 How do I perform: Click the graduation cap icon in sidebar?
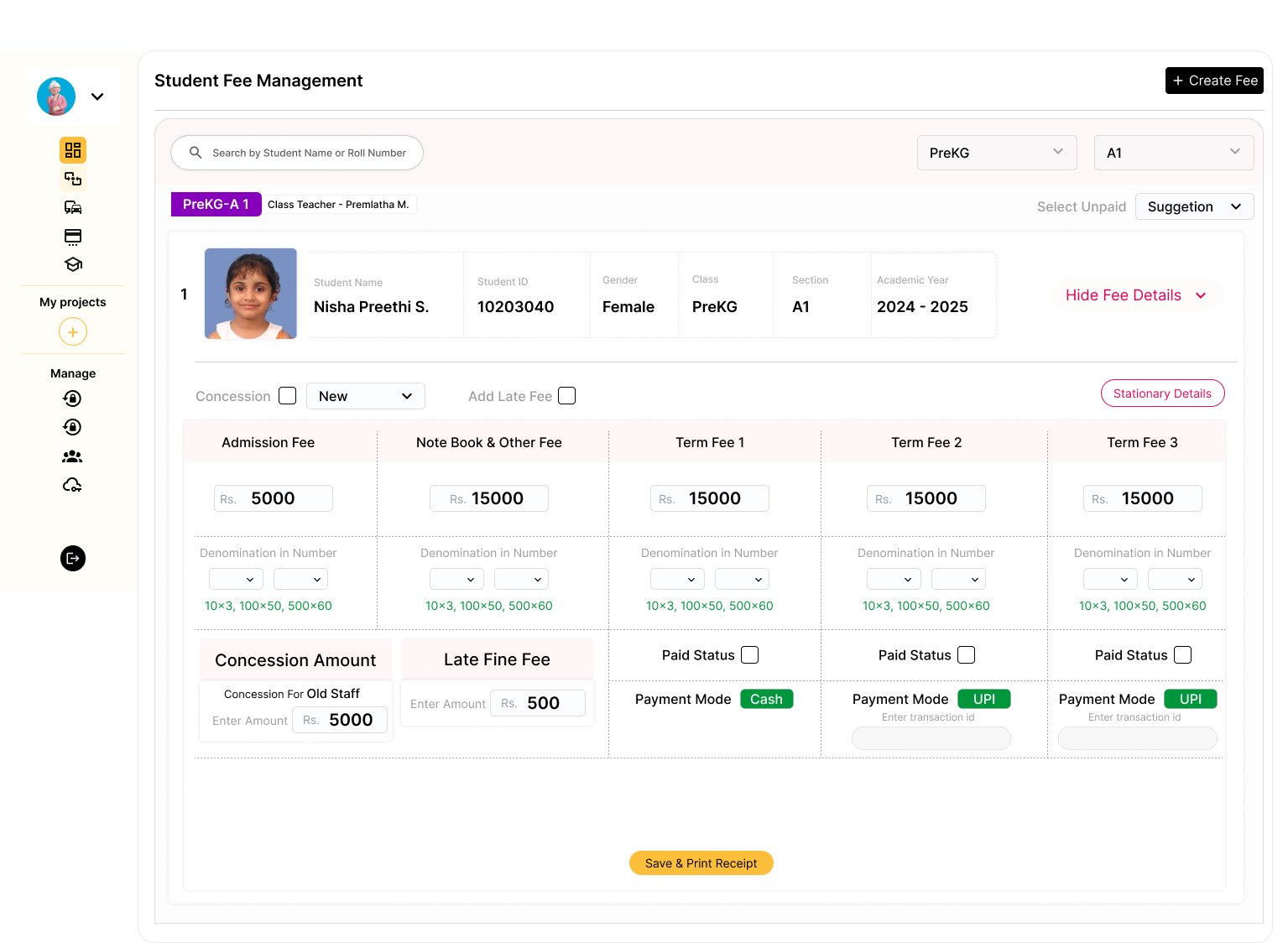pyautogui.click(x=73, y=264)
